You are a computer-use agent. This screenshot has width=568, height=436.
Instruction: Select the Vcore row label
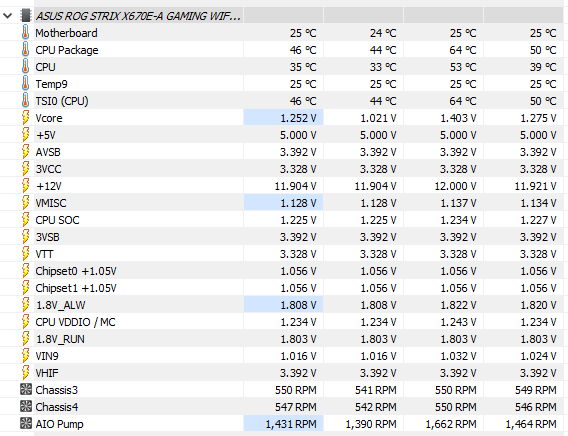pos(49,118)
